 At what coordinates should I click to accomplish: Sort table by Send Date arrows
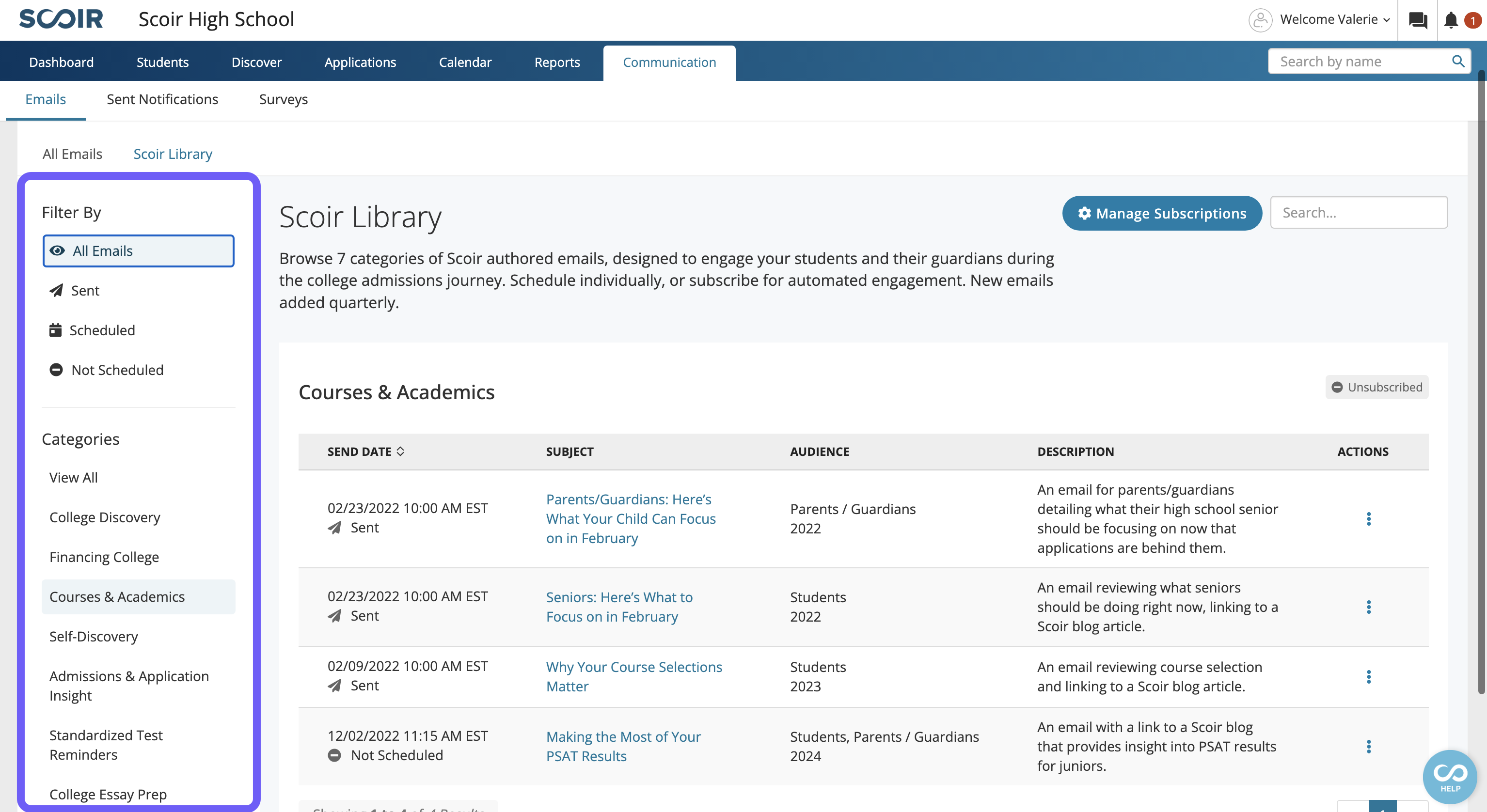tap(401, 452)
